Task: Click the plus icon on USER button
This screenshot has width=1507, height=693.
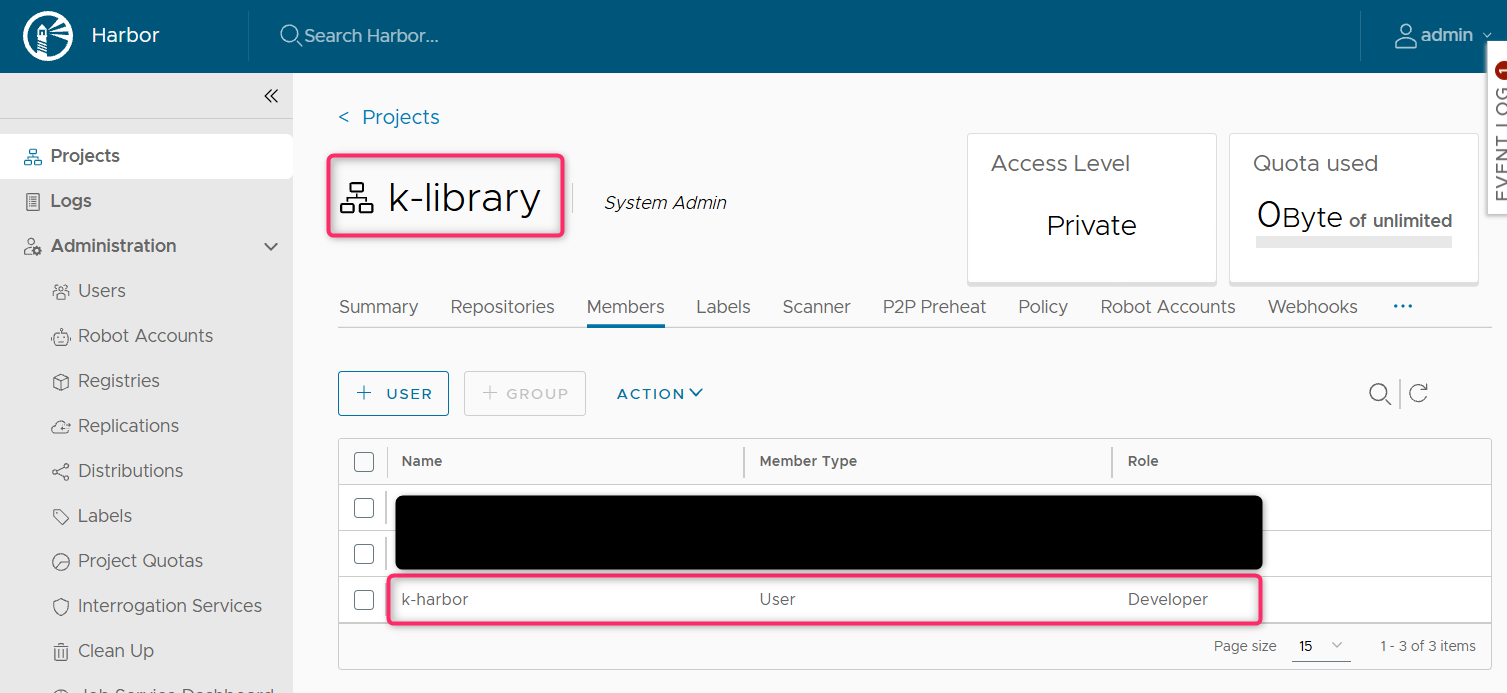Action: (365, 393)
